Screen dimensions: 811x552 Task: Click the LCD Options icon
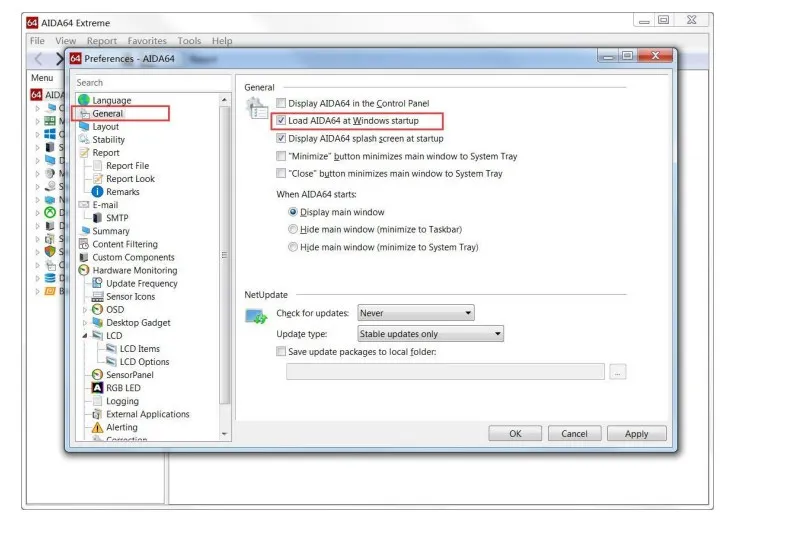[111, 362]
